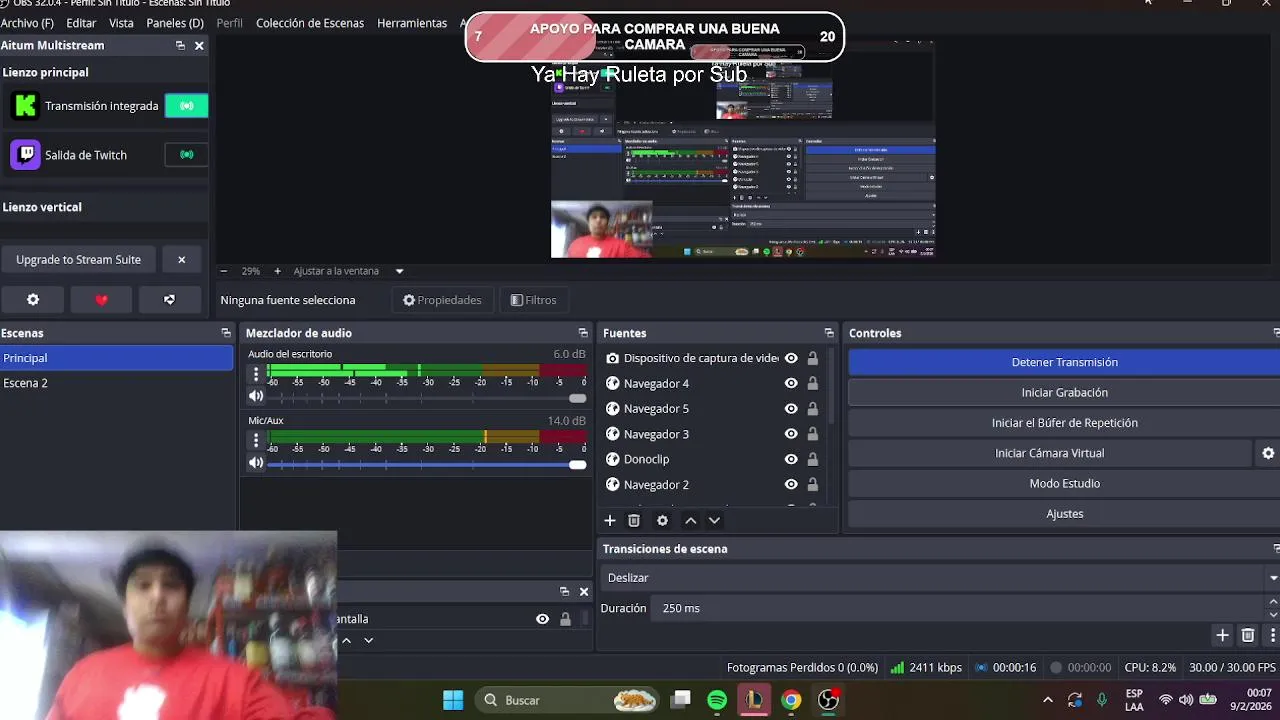Open Ajustes from Controles panel
Viewport: 1280px width, 720px height.
[1064, 514]
